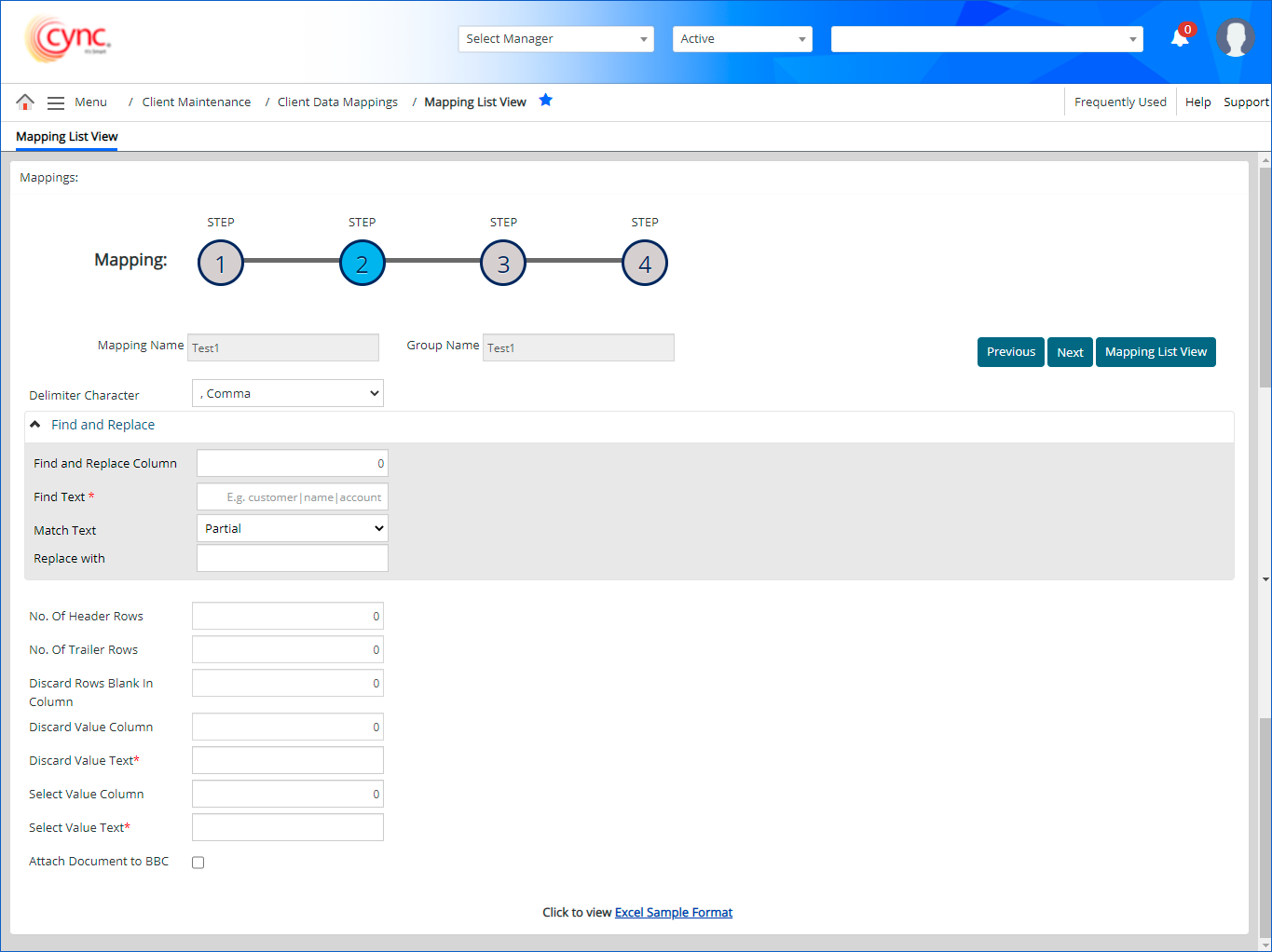Open the Frequently Used menu
This screenshot has width=1272, height=952.
[1120, 102]
